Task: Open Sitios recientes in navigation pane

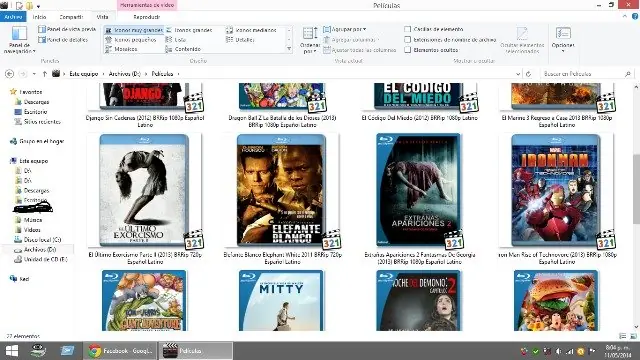Action: (42, 122)
